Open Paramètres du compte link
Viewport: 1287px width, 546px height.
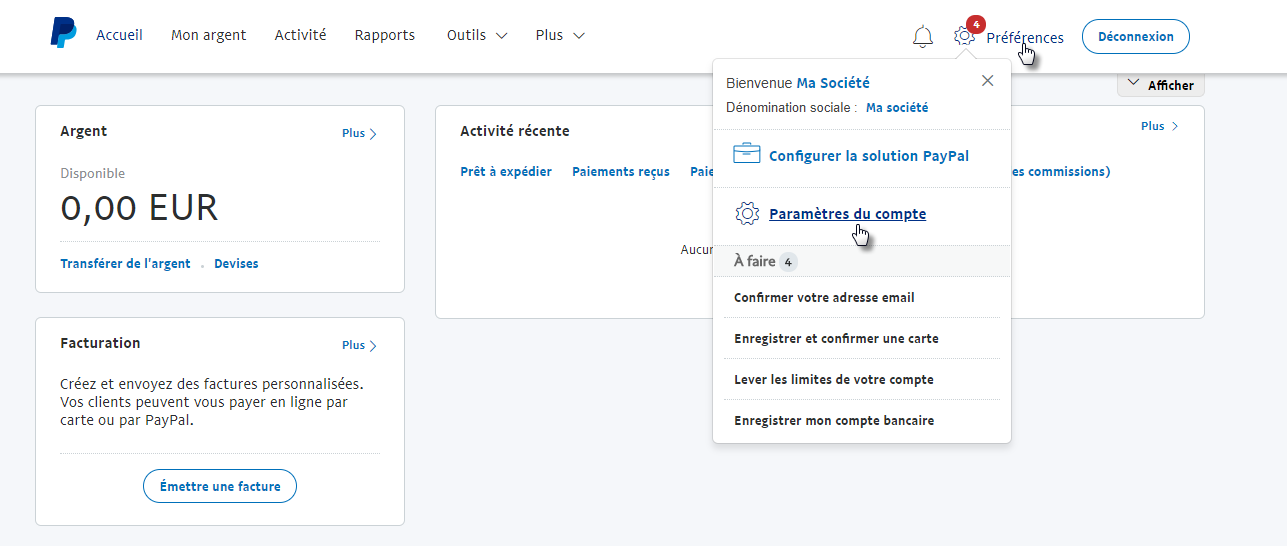pyautogui.click(x=847, y=214)
